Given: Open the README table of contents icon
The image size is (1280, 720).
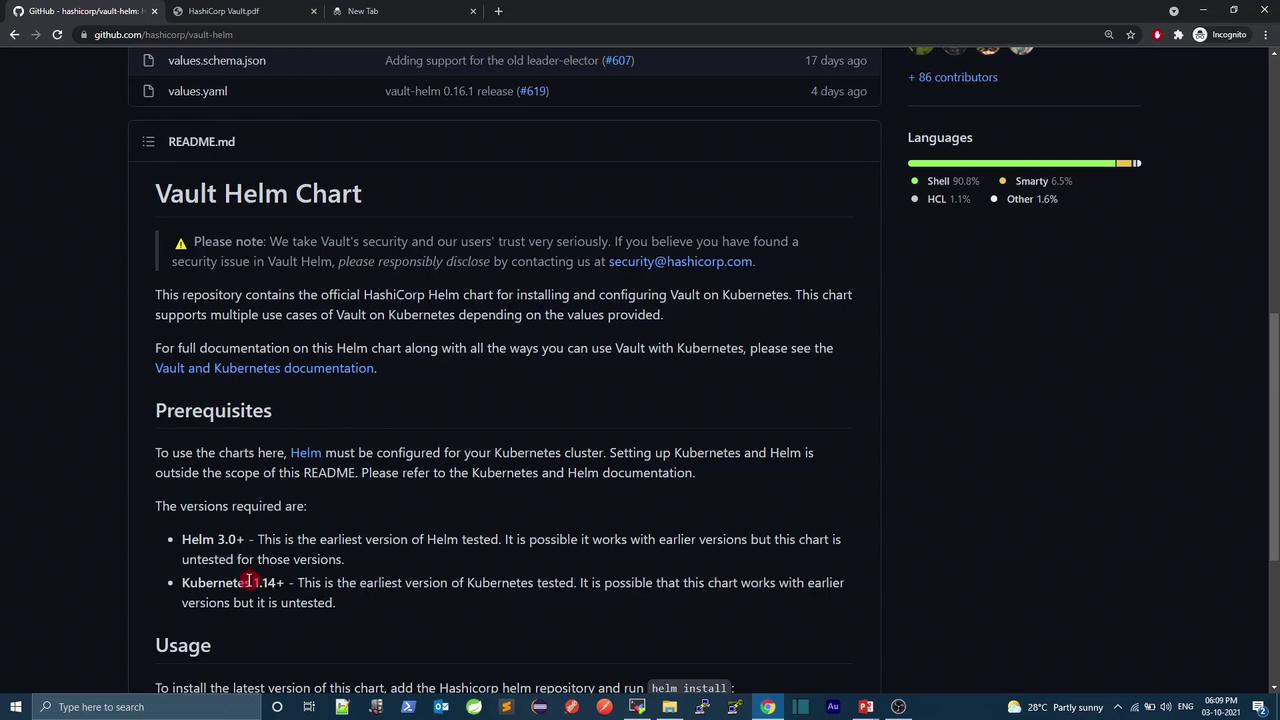Looking at the screenshot, I should tap(149, 142).
